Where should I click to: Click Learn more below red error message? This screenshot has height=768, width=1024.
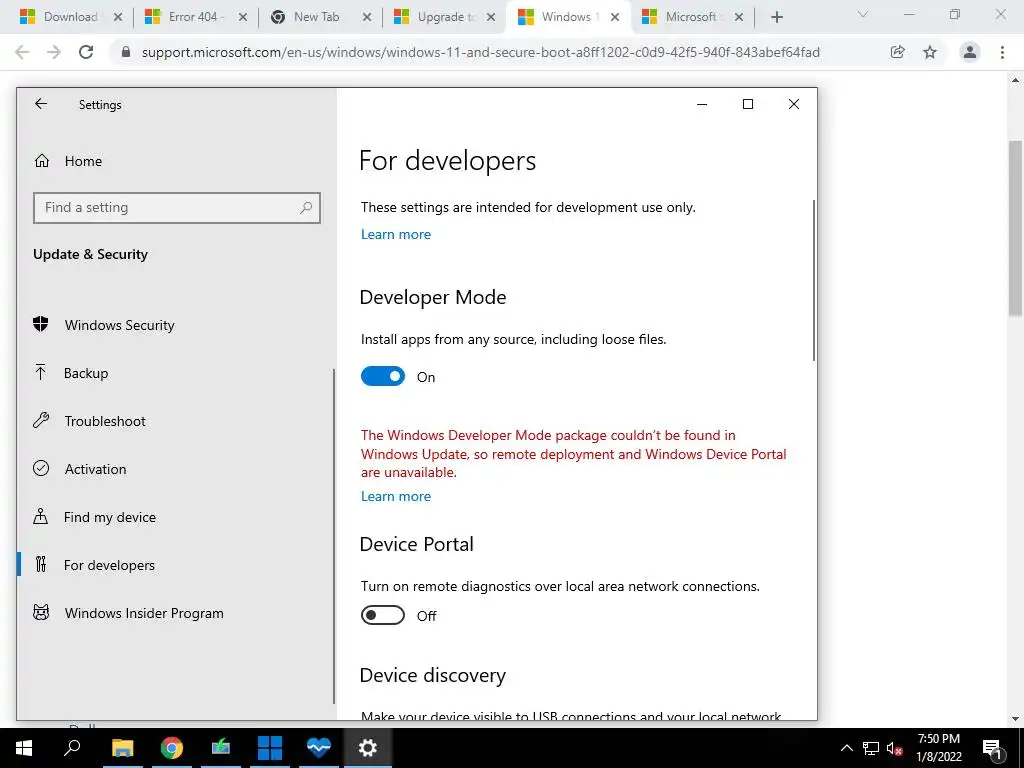pyautogui.click(x=396, y=496)
